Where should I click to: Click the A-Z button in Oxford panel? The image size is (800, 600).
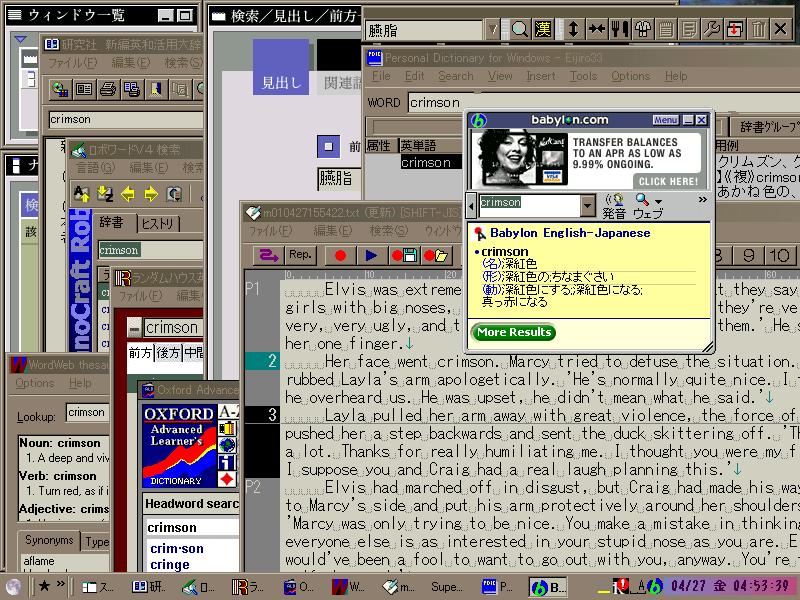[228, 412]
